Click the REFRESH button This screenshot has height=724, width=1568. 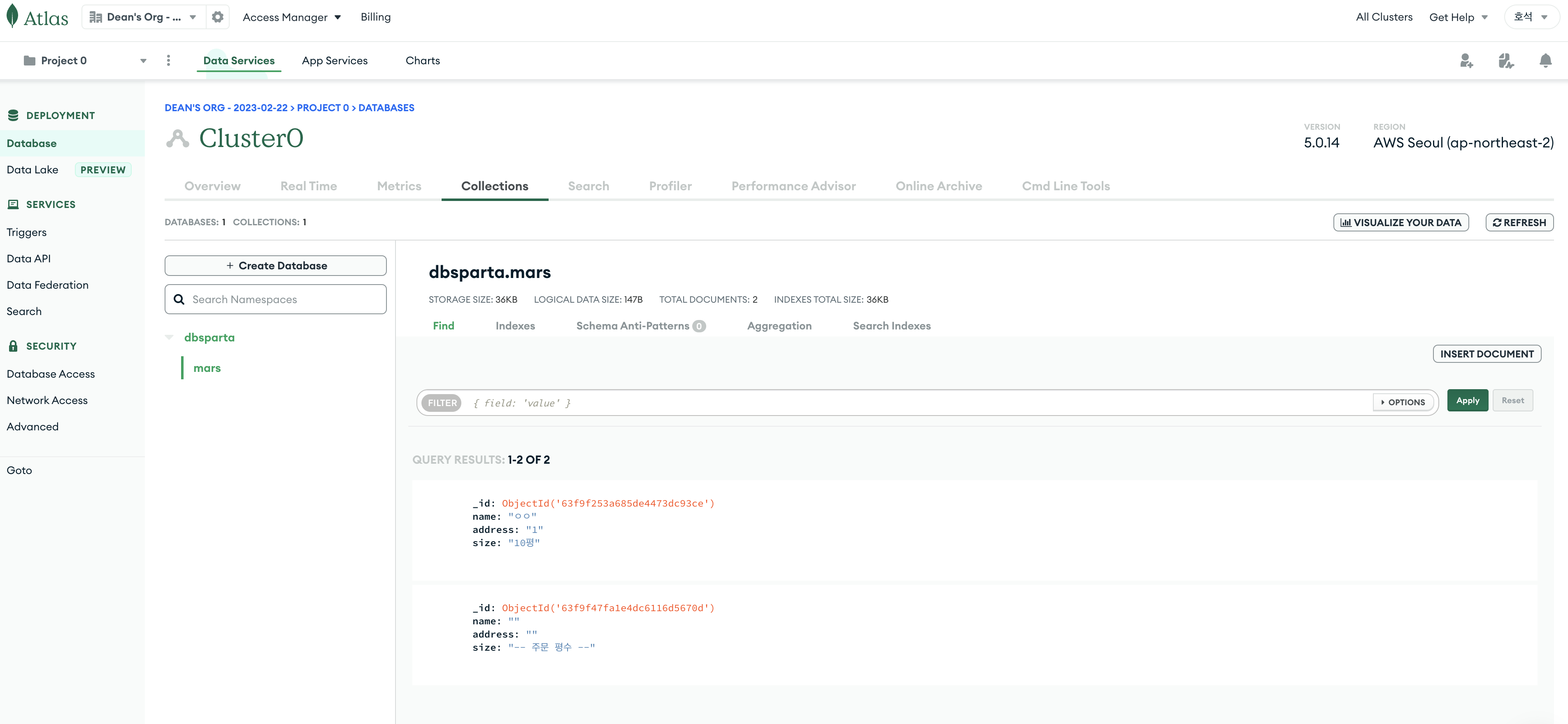(x=1519, y=222)
